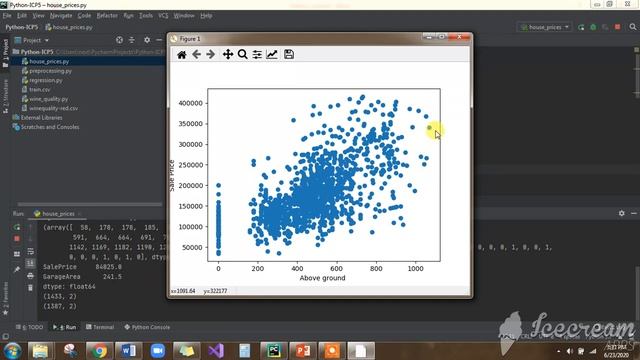
Task: Open the Navigate menu
Action: (61, 16)
